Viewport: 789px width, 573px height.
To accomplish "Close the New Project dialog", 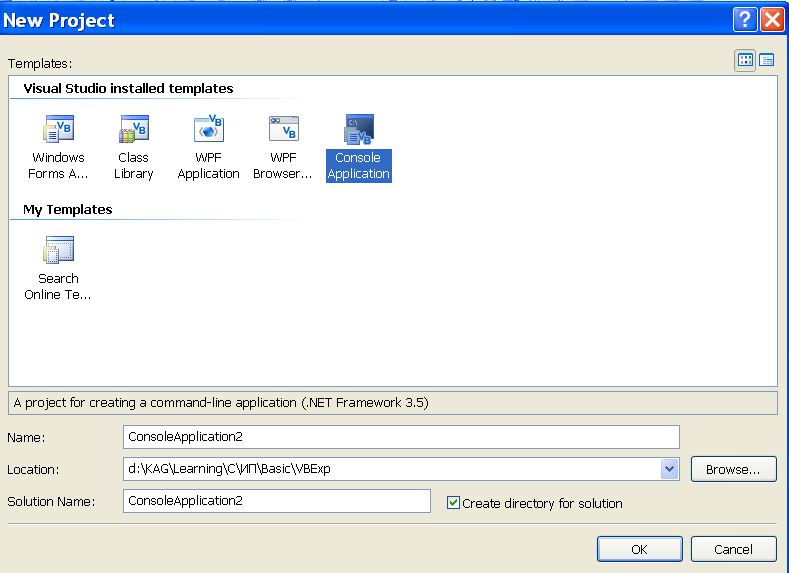I will click(772, 20).
